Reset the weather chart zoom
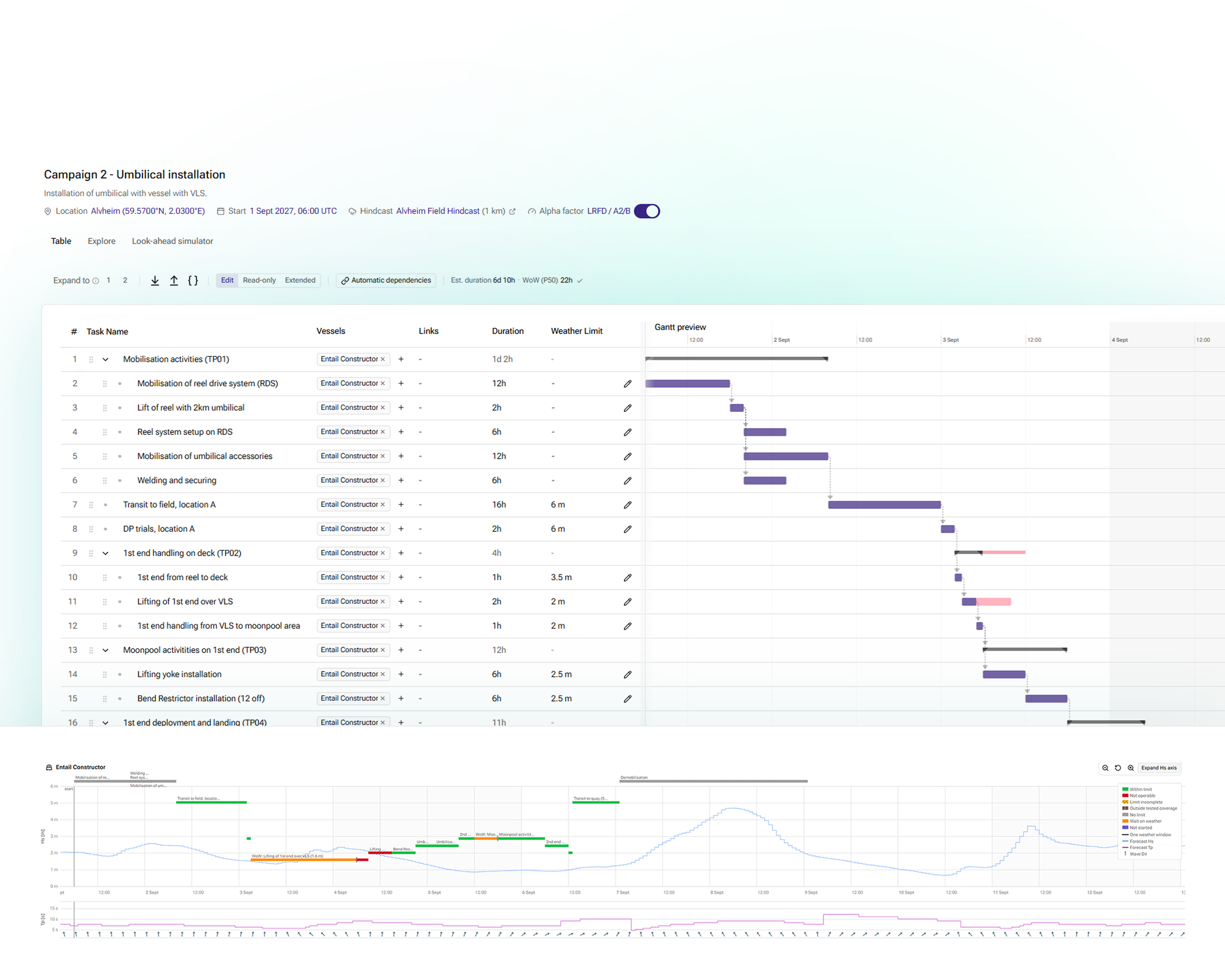Viewport: 1225px width, 980px height. click(1118, 768)
